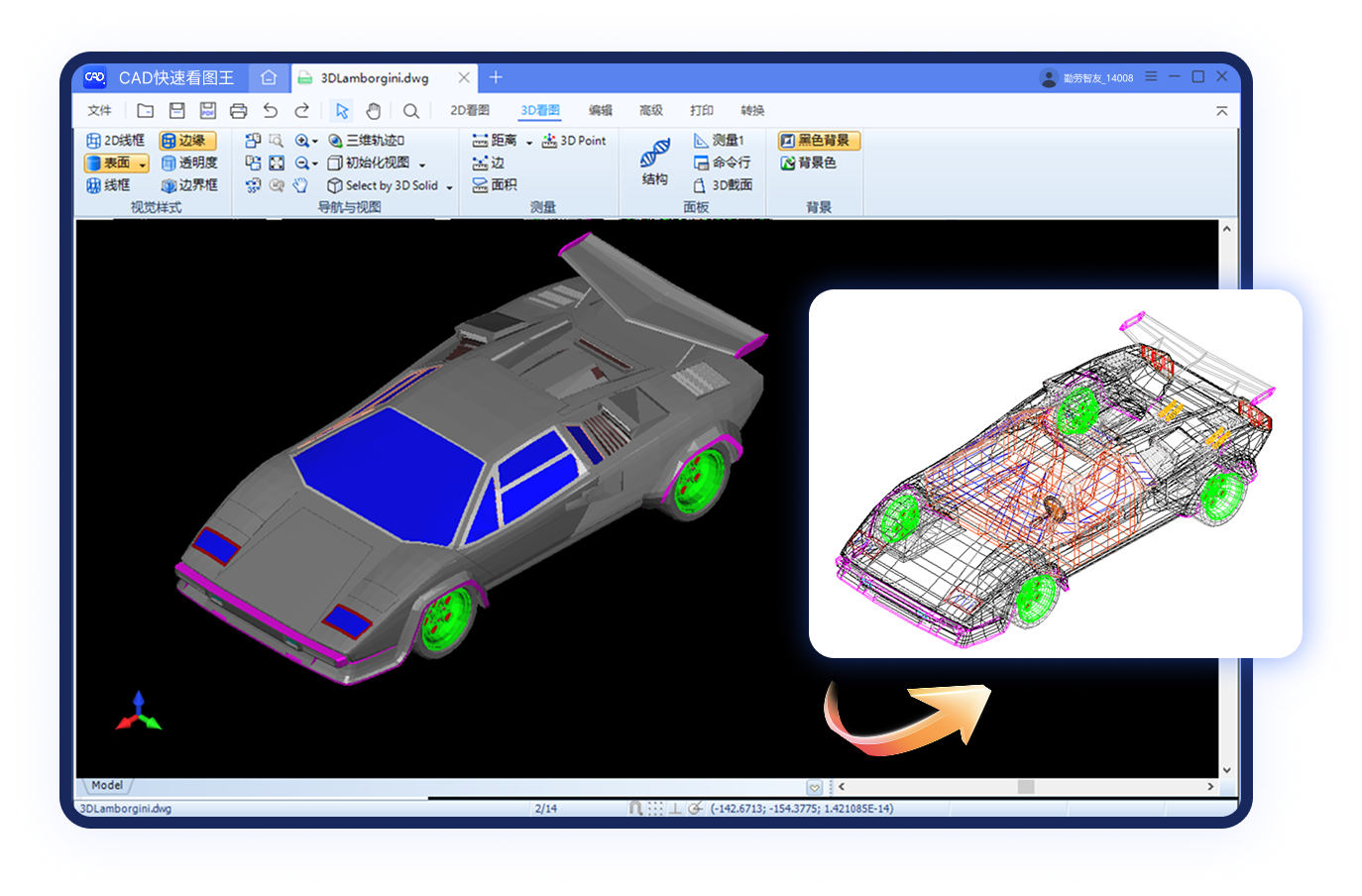Click the XYZ axis gizmo in viewport
1362x896 pixels.
click(x=139, y=712)
